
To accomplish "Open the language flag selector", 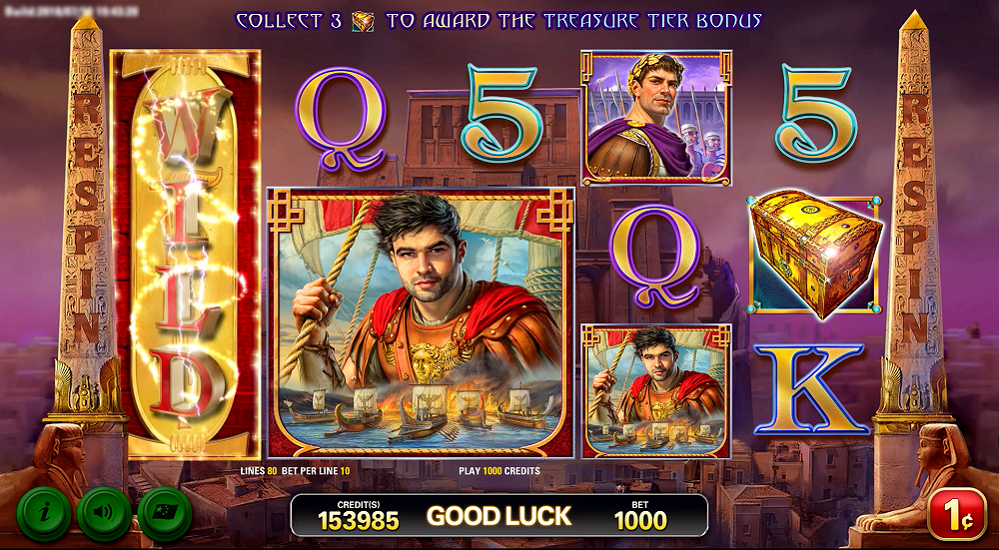I will (164, 514).
